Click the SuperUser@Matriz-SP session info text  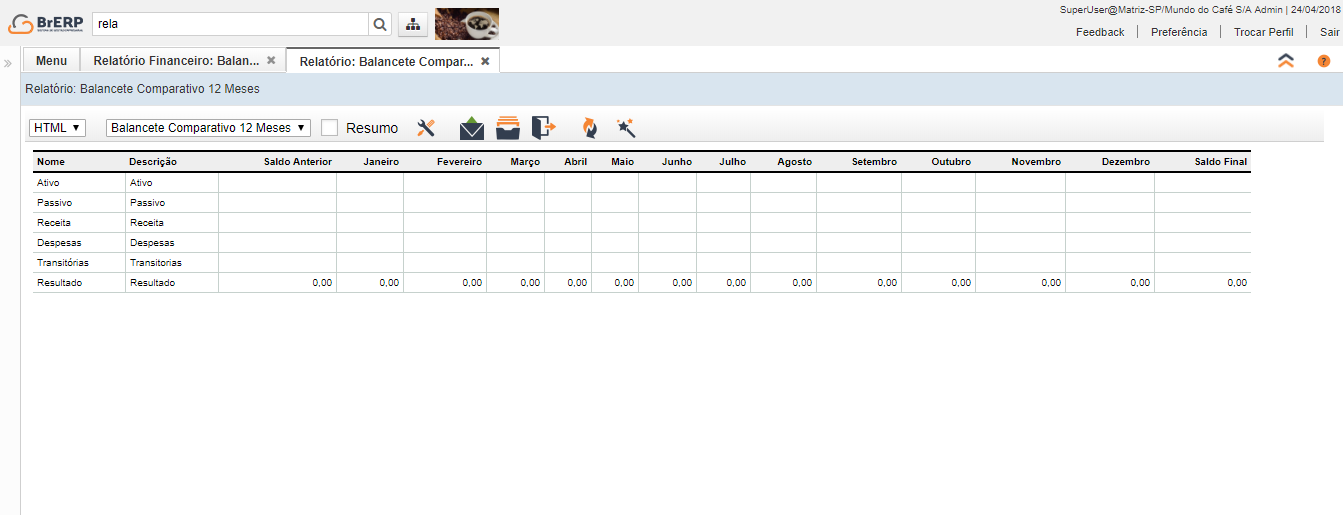[x=1200, y=9]
